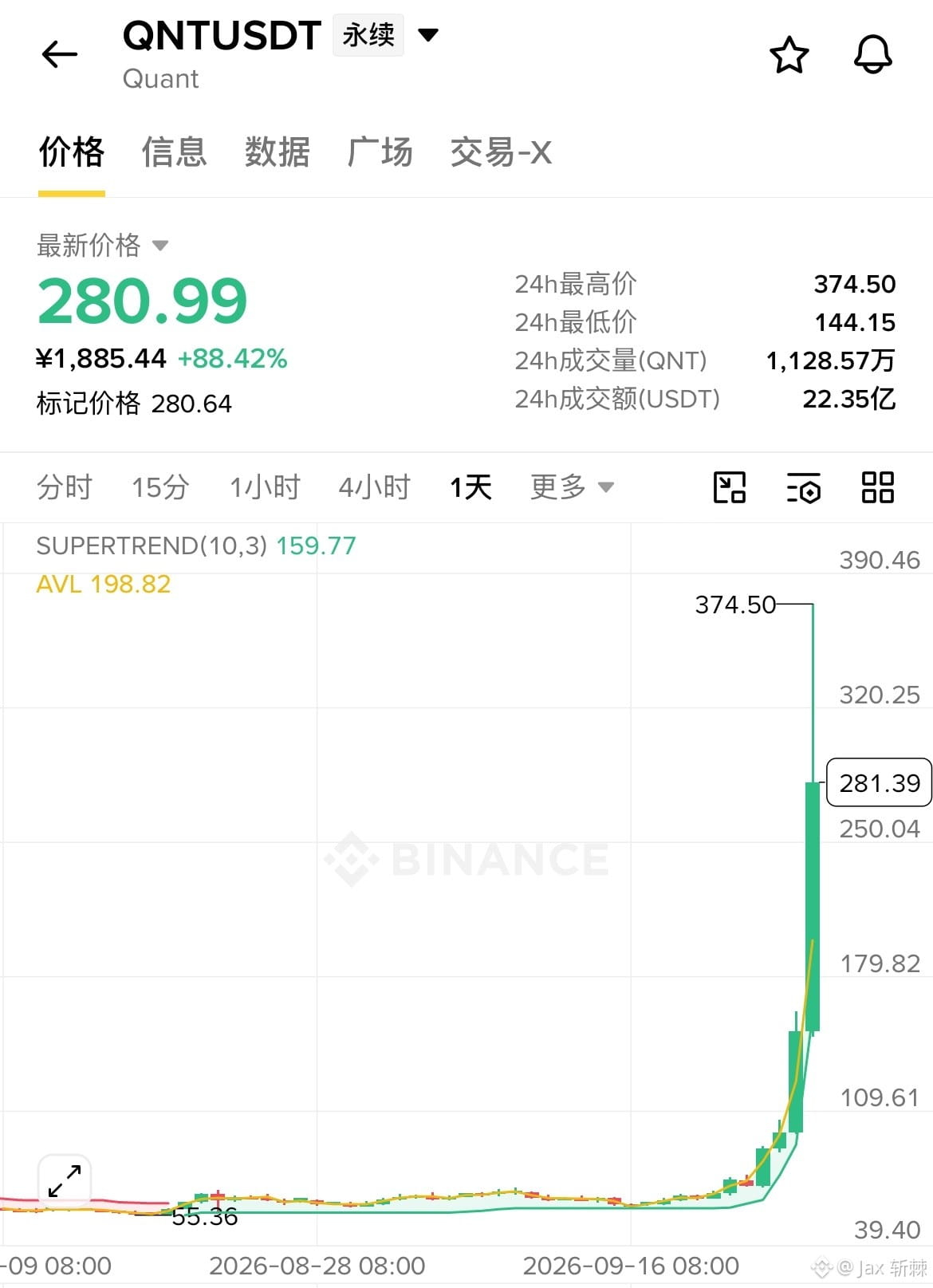Tap the 281.39 current price marker
933x1288 pixels.
click(880, 782)
